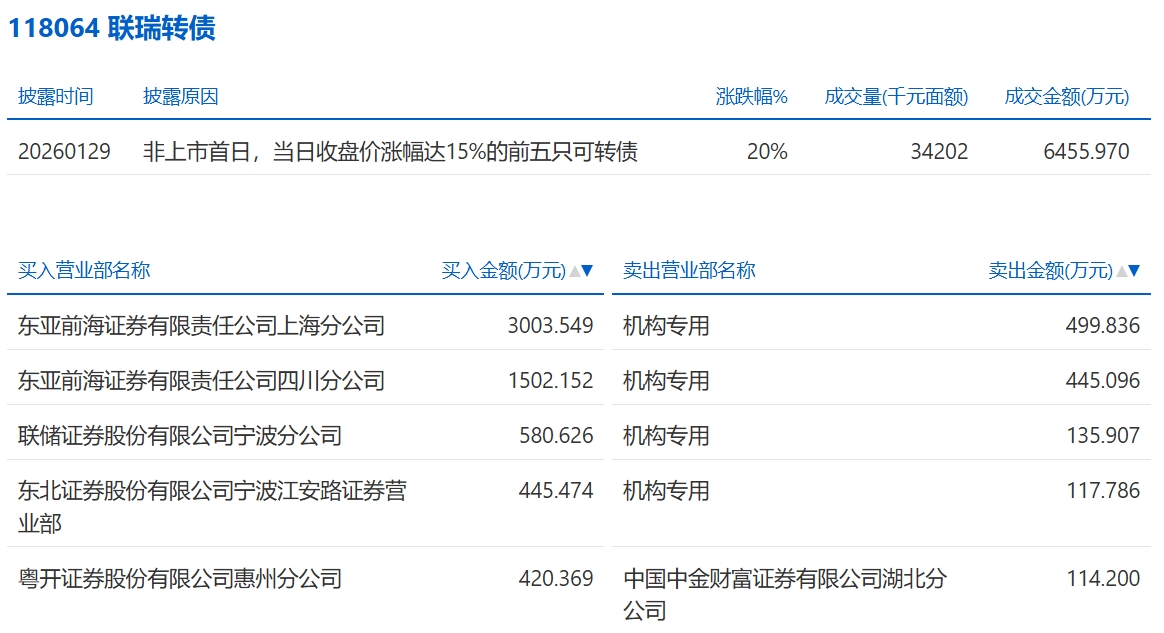The width and height of the screenshot is (1164, 633).
Task: Click 粤开证券股份有限公司惠州分公司 entry
Action: (x=180, y=579)
